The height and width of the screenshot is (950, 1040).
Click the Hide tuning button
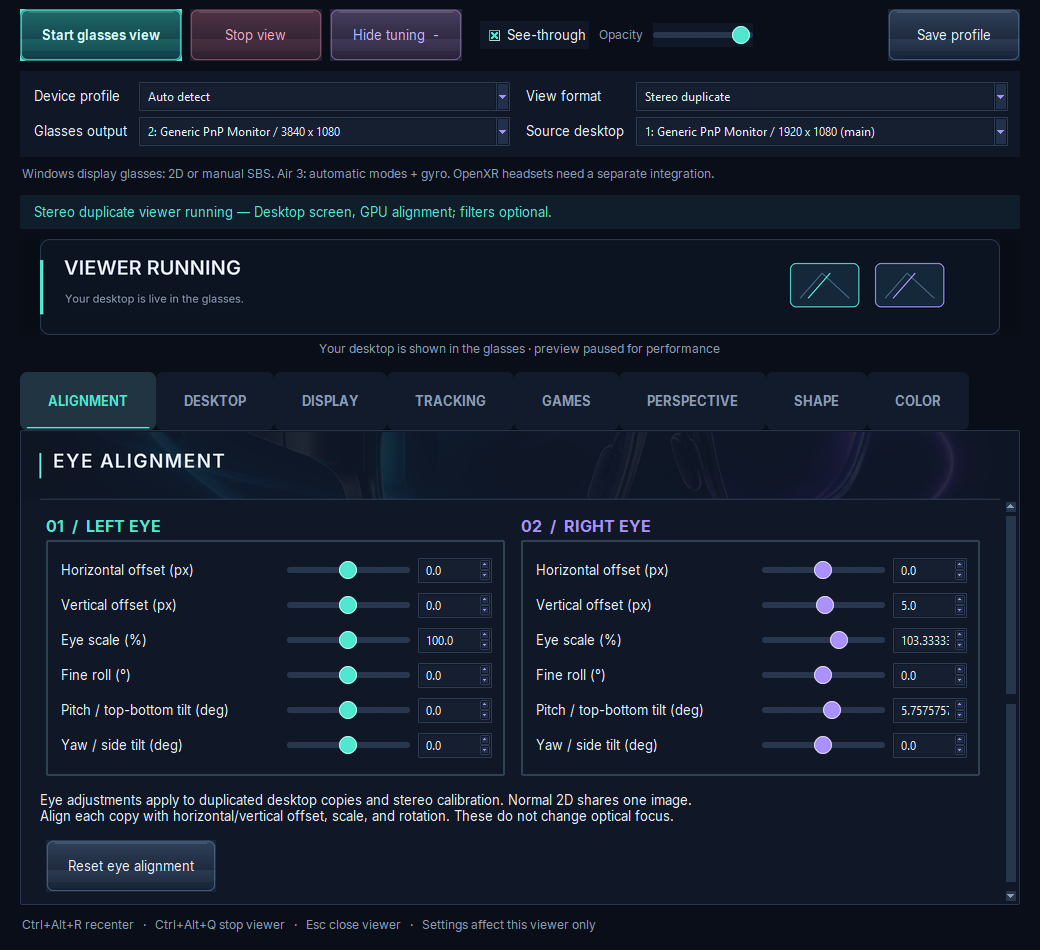395,35
